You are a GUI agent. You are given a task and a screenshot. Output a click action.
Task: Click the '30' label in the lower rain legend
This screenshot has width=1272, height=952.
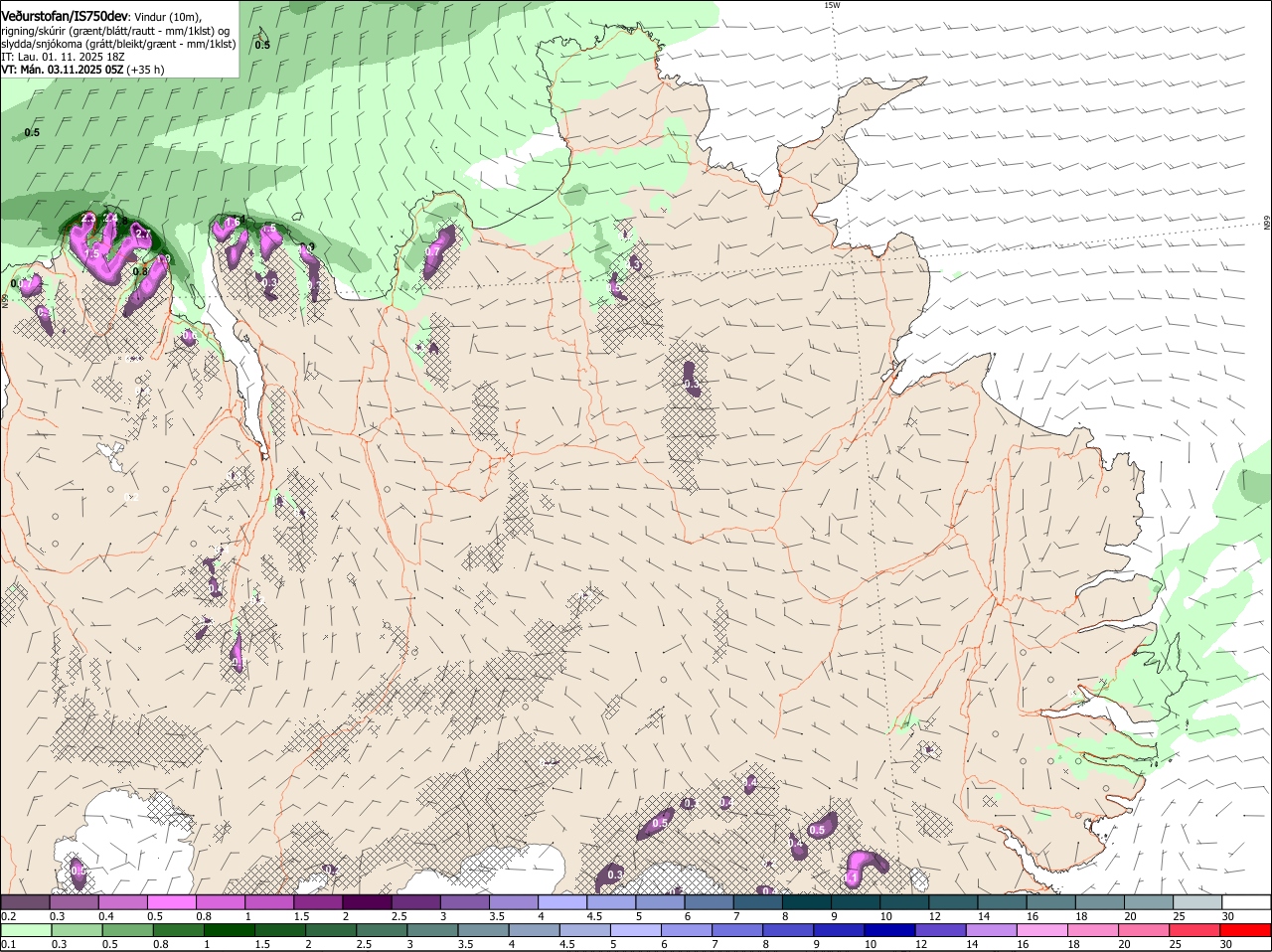(1225, 945)
